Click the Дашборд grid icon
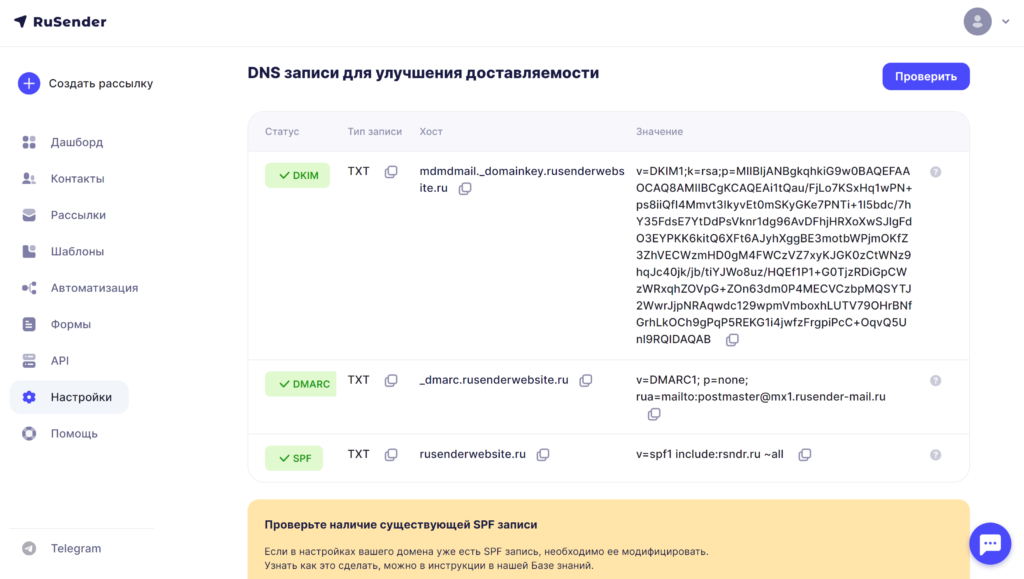Screen dimensions: 1024x579 (x=29, y=142)
